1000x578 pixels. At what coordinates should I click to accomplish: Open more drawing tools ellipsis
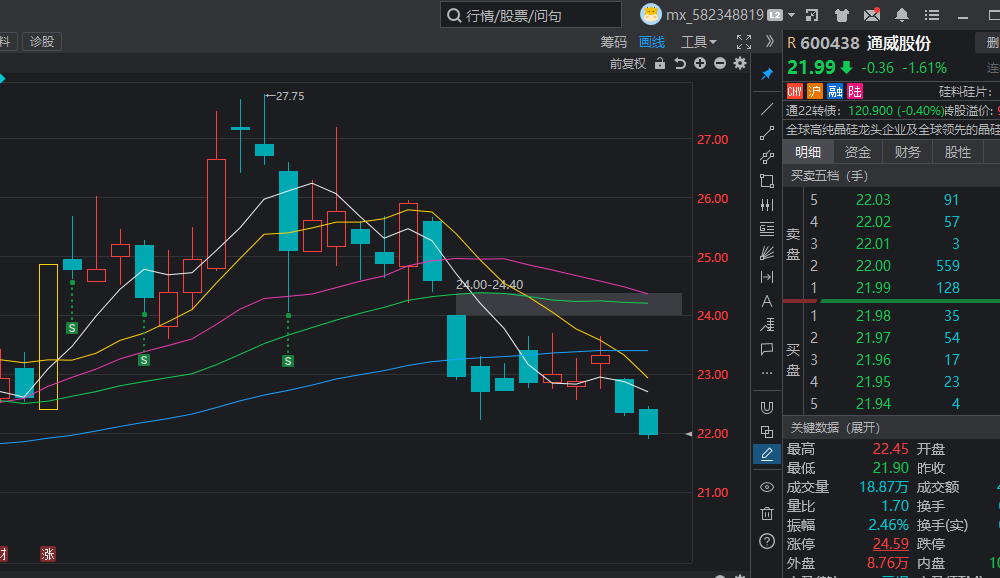[x=767, y=373]
